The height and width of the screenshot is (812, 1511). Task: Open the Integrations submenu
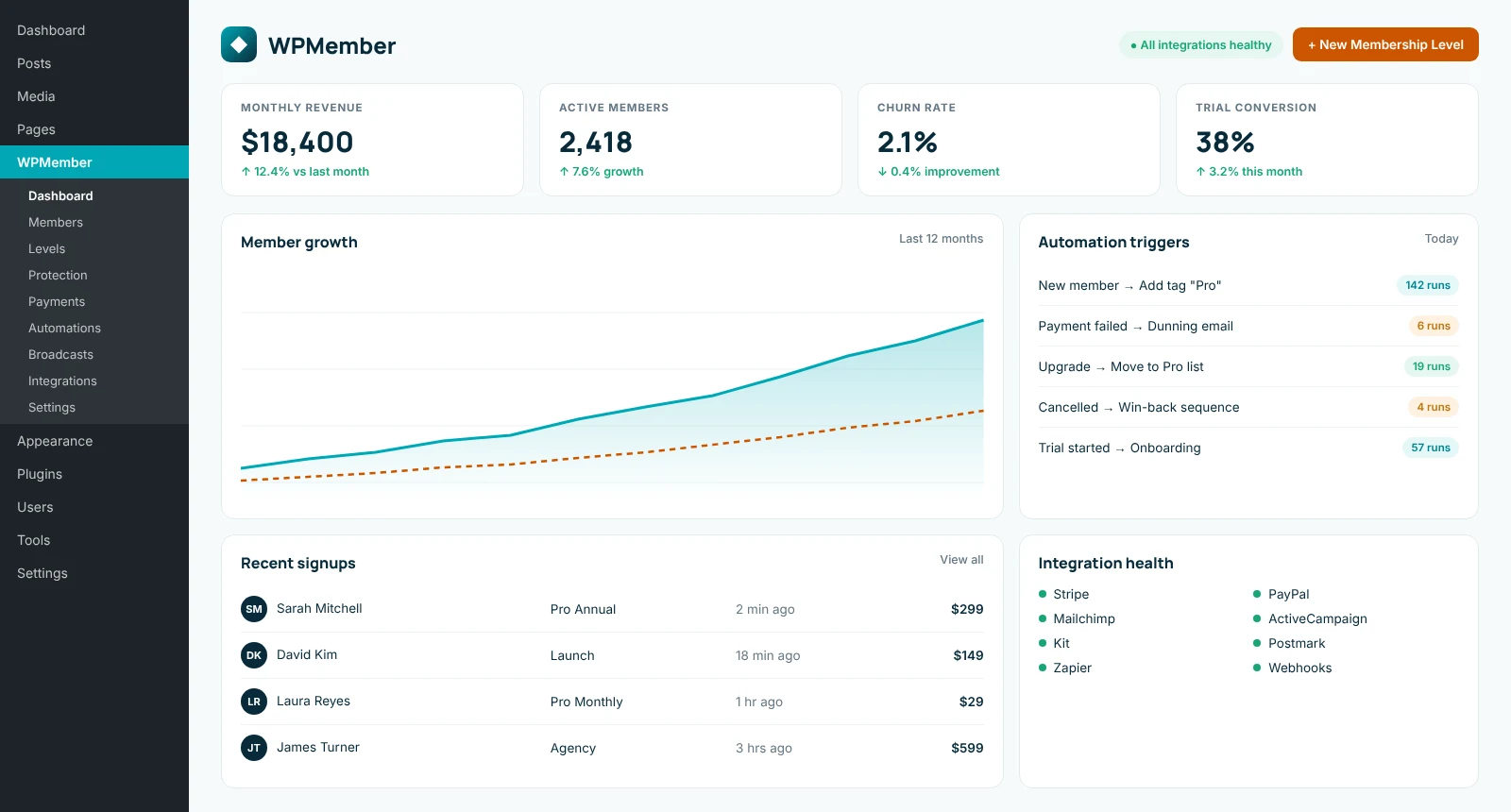pos(94,381)
